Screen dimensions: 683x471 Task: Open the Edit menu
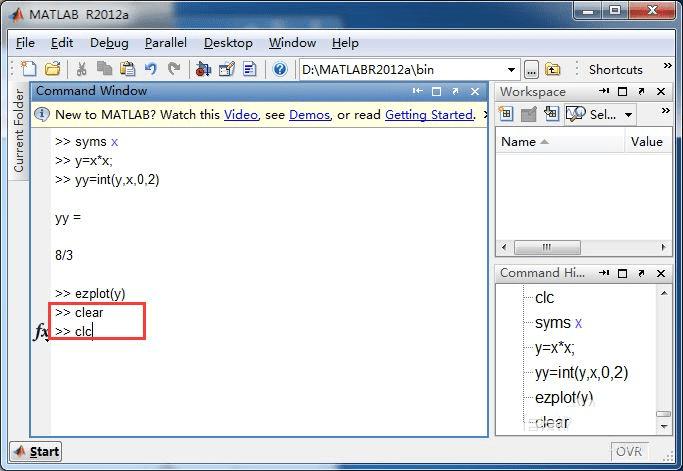click(62, 43)
